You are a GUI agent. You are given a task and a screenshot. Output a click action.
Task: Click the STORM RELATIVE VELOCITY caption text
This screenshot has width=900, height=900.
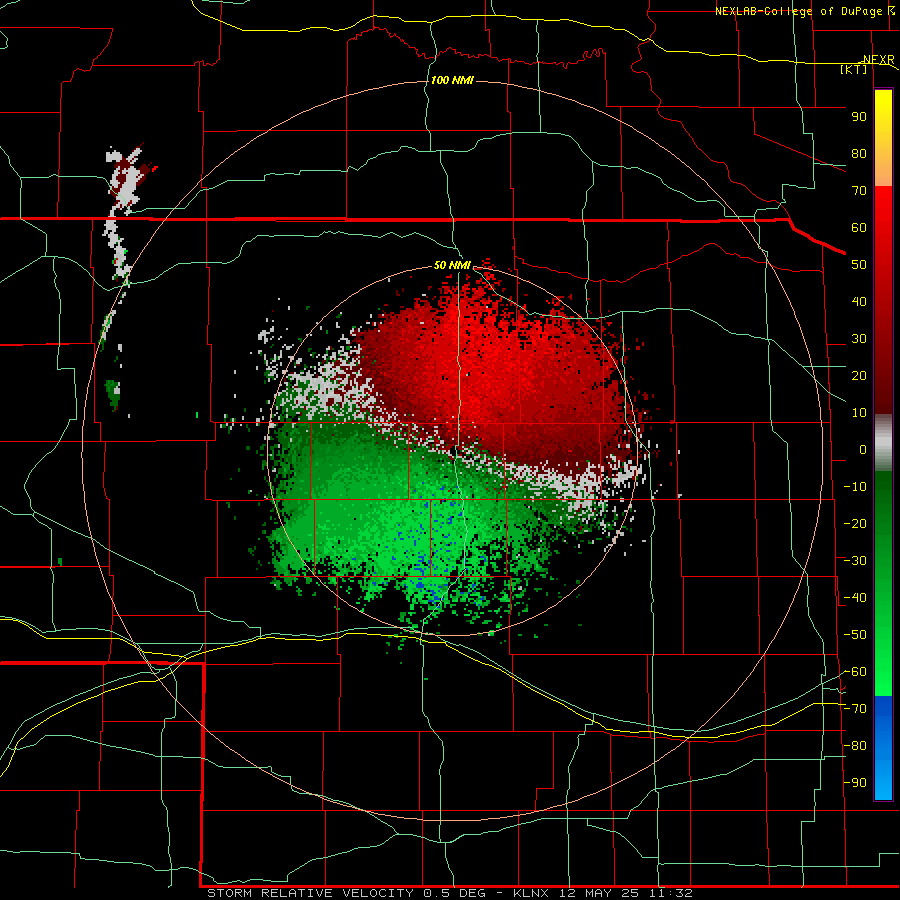click(310, 893)
